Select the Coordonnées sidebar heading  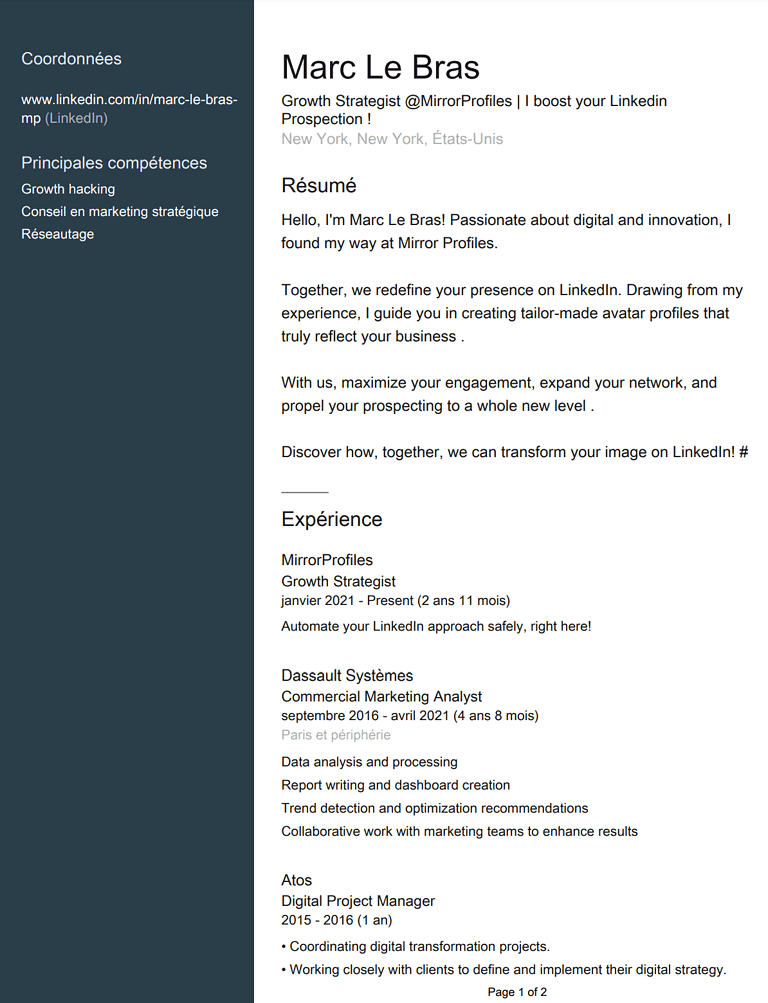pos(71,59)
